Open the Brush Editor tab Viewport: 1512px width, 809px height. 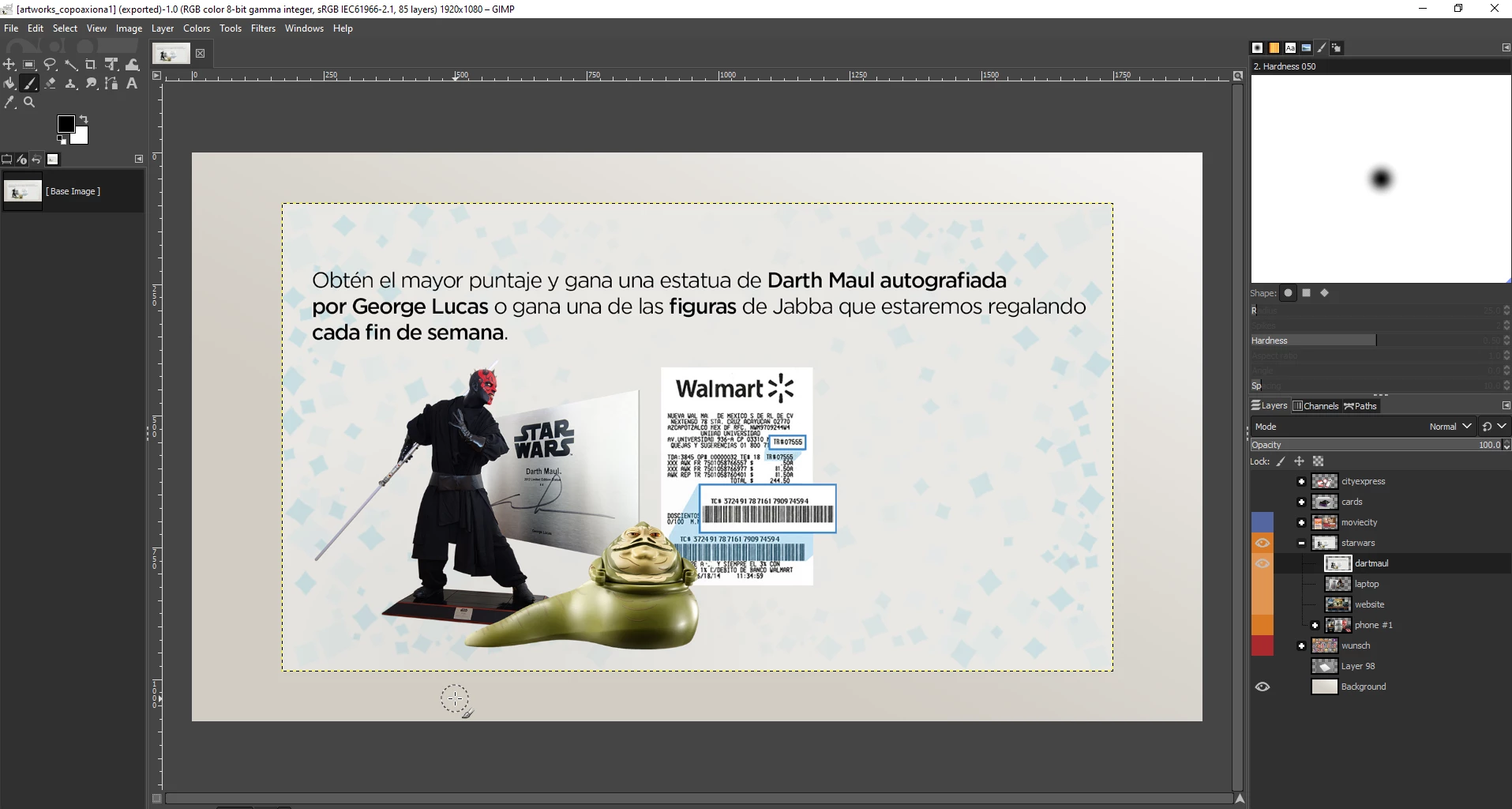tap(1322, 48)
